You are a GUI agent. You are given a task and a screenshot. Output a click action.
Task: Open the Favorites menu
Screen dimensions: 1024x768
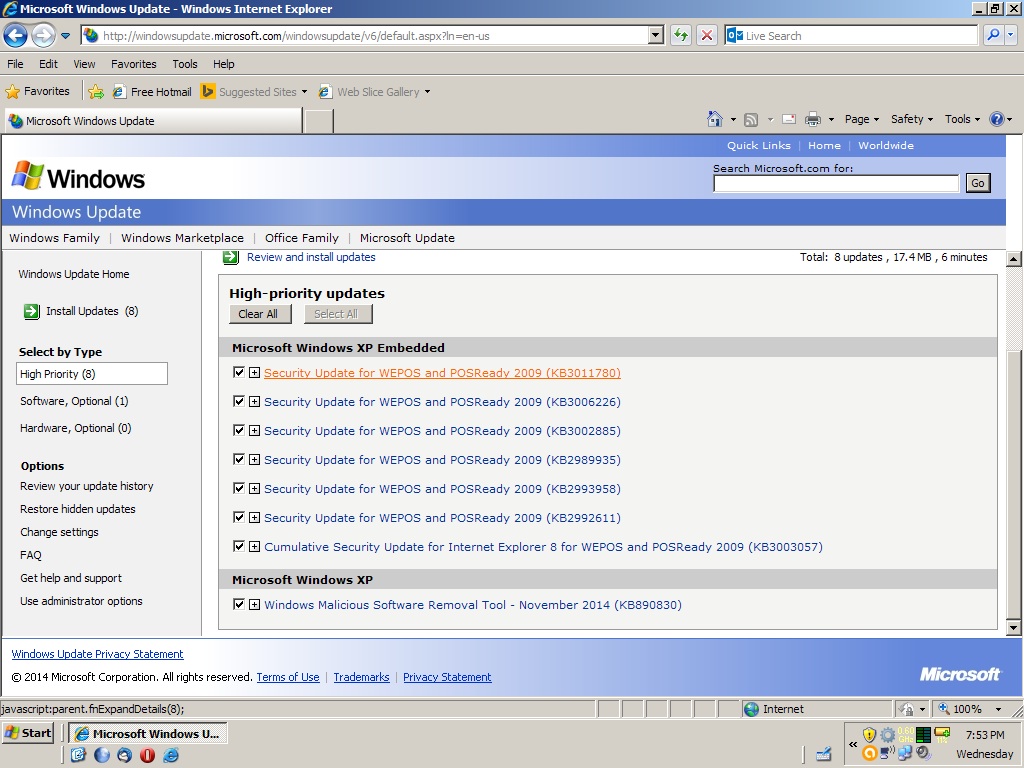click(x=134, y=64)
